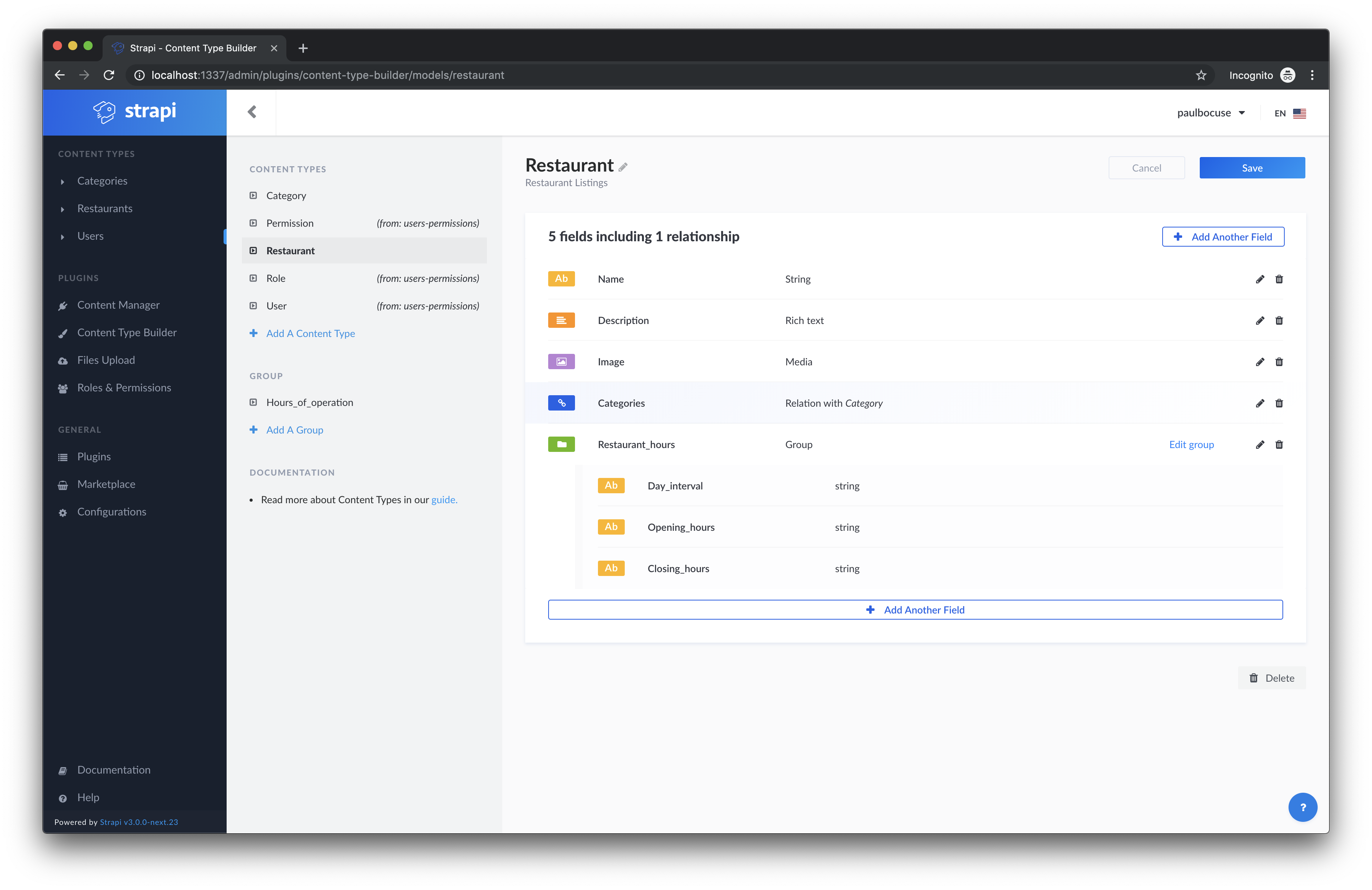Click the blue Save button
Viewport: 1372px width, 890px height.
point(1251,168)
